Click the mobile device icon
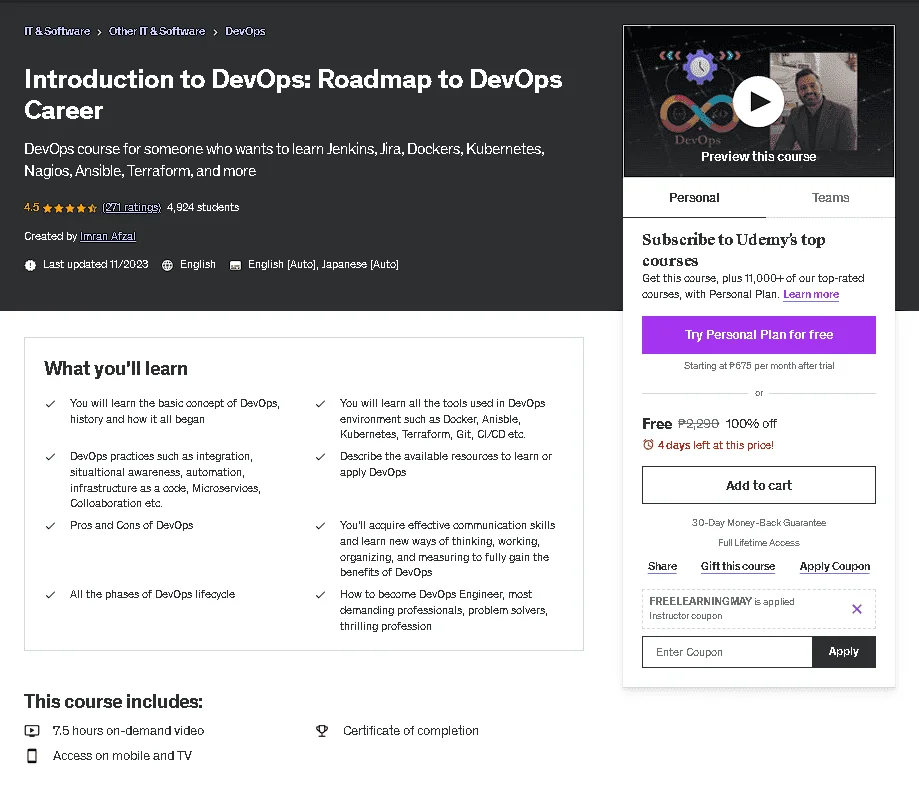Viewport: 919px width, 791px height. pyautogui.click(x=32, y=756)
